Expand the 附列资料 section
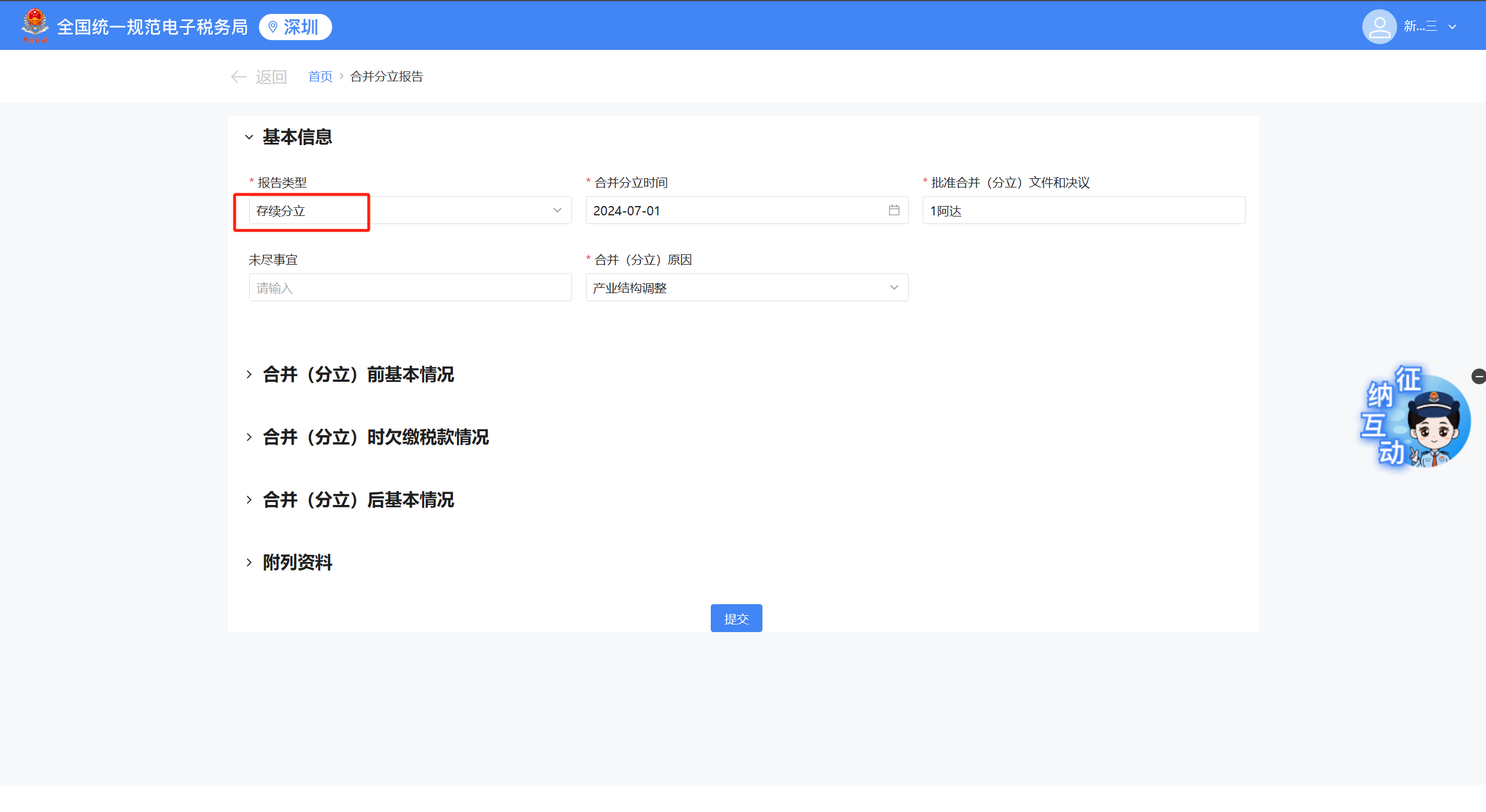1486x812 pixels. pos(249,562)
